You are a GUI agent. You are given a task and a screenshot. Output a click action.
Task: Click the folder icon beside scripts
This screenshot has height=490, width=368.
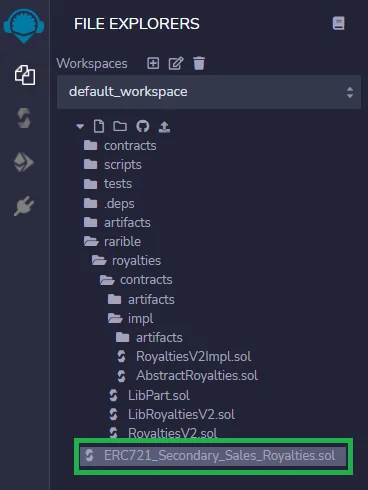point(91,164)
